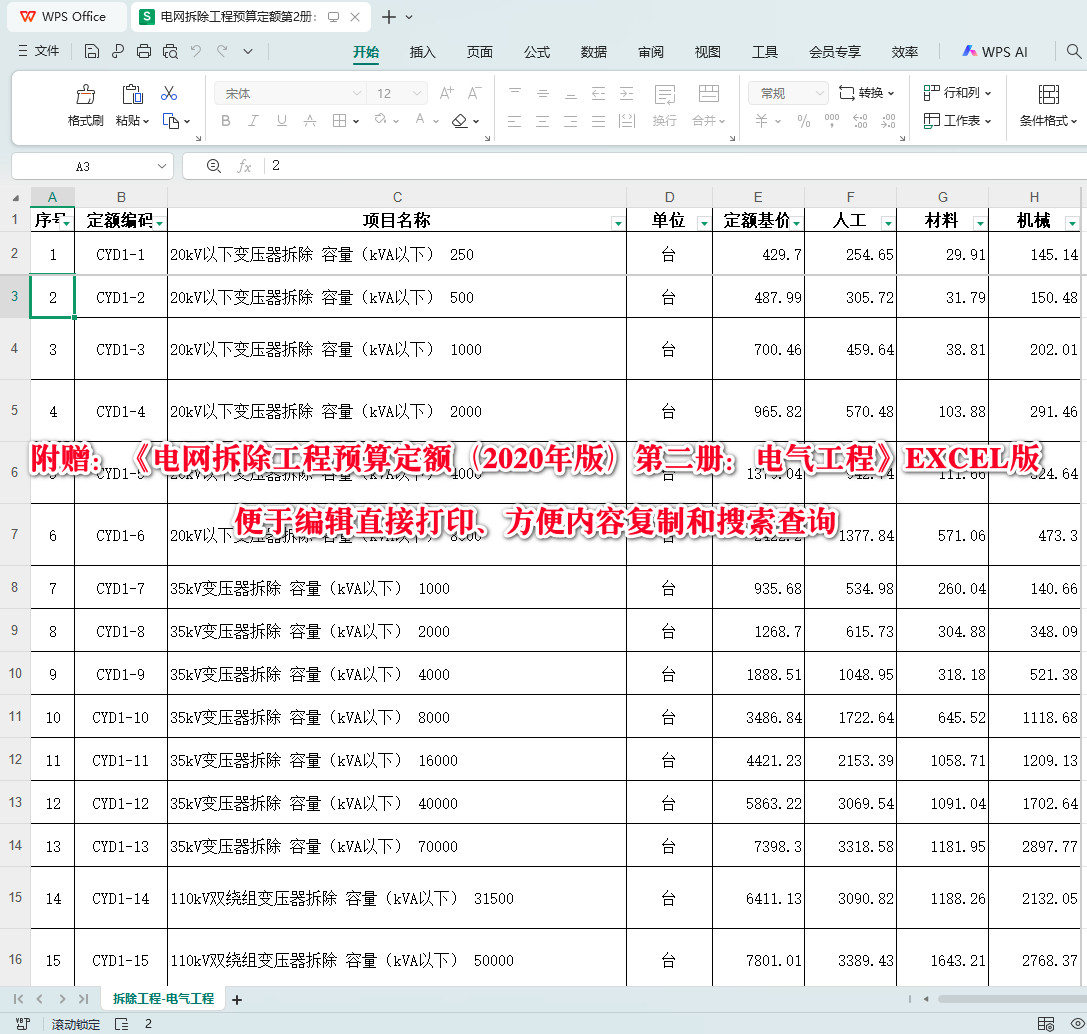
Task: Select the Format Painter (格式刷) tool
Action: tap(85, 105)
